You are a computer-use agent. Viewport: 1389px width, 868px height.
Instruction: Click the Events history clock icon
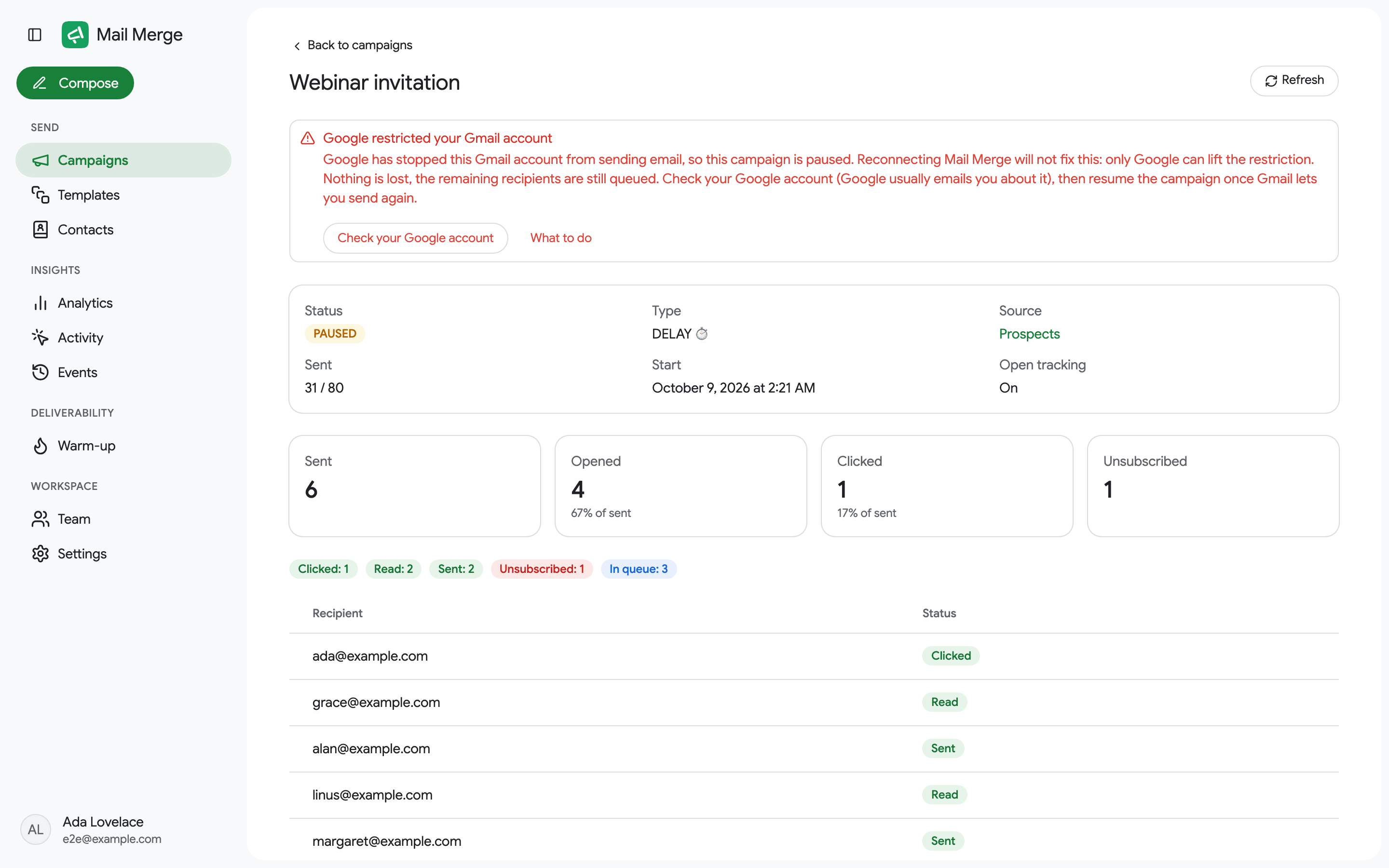(40, 373)
